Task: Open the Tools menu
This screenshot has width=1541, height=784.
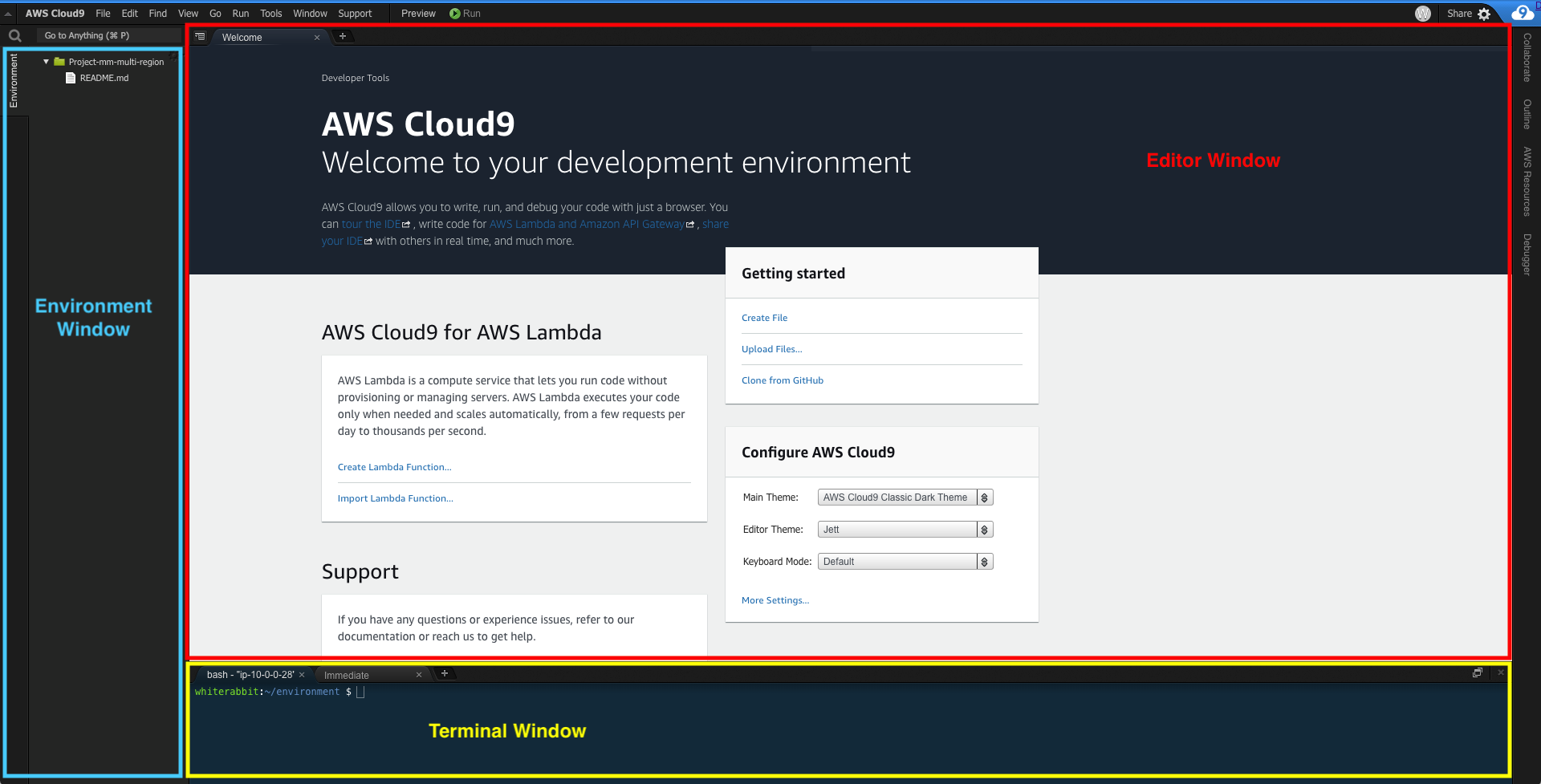Action: tap(270, 14)
